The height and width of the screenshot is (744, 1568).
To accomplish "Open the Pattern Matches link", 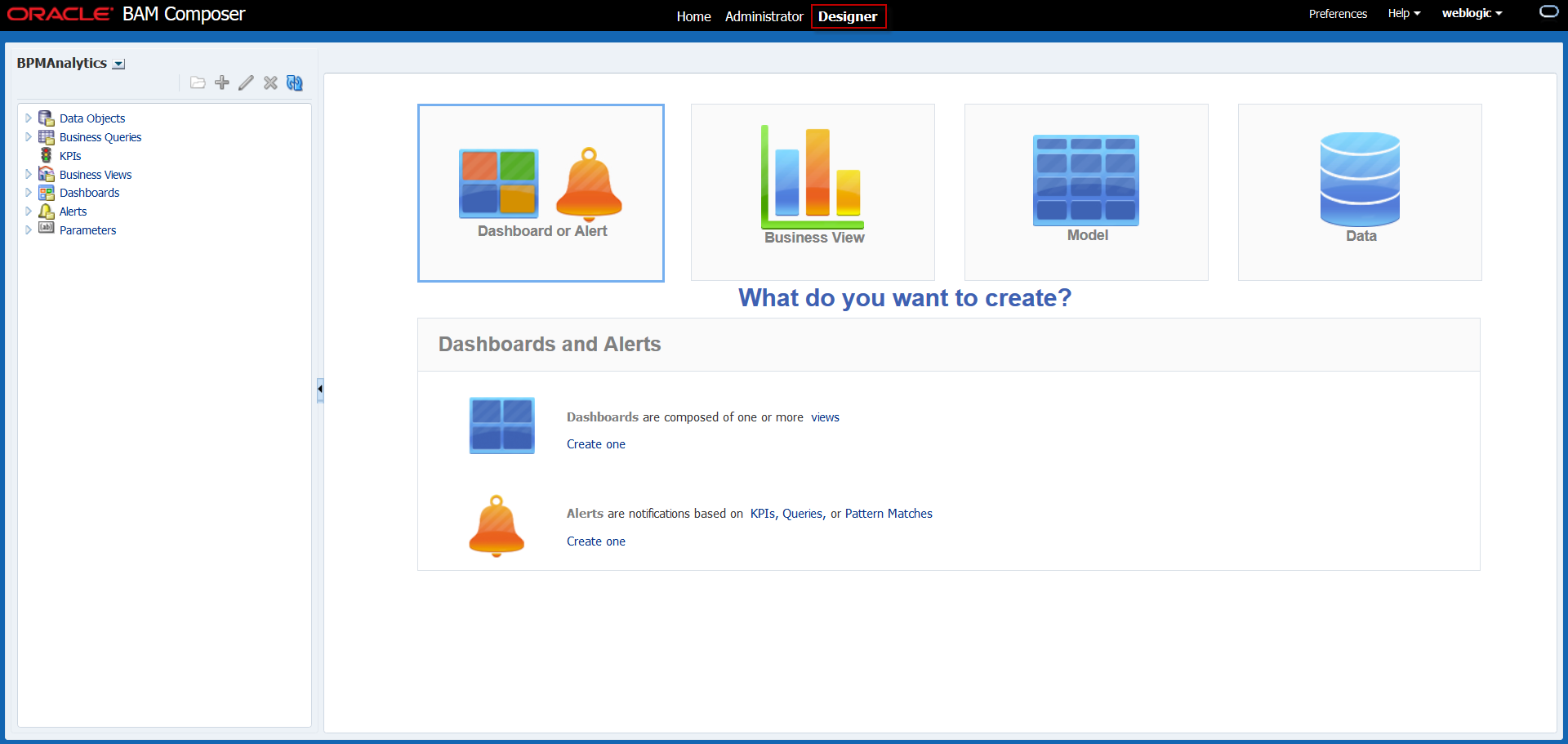I will 888,514.
